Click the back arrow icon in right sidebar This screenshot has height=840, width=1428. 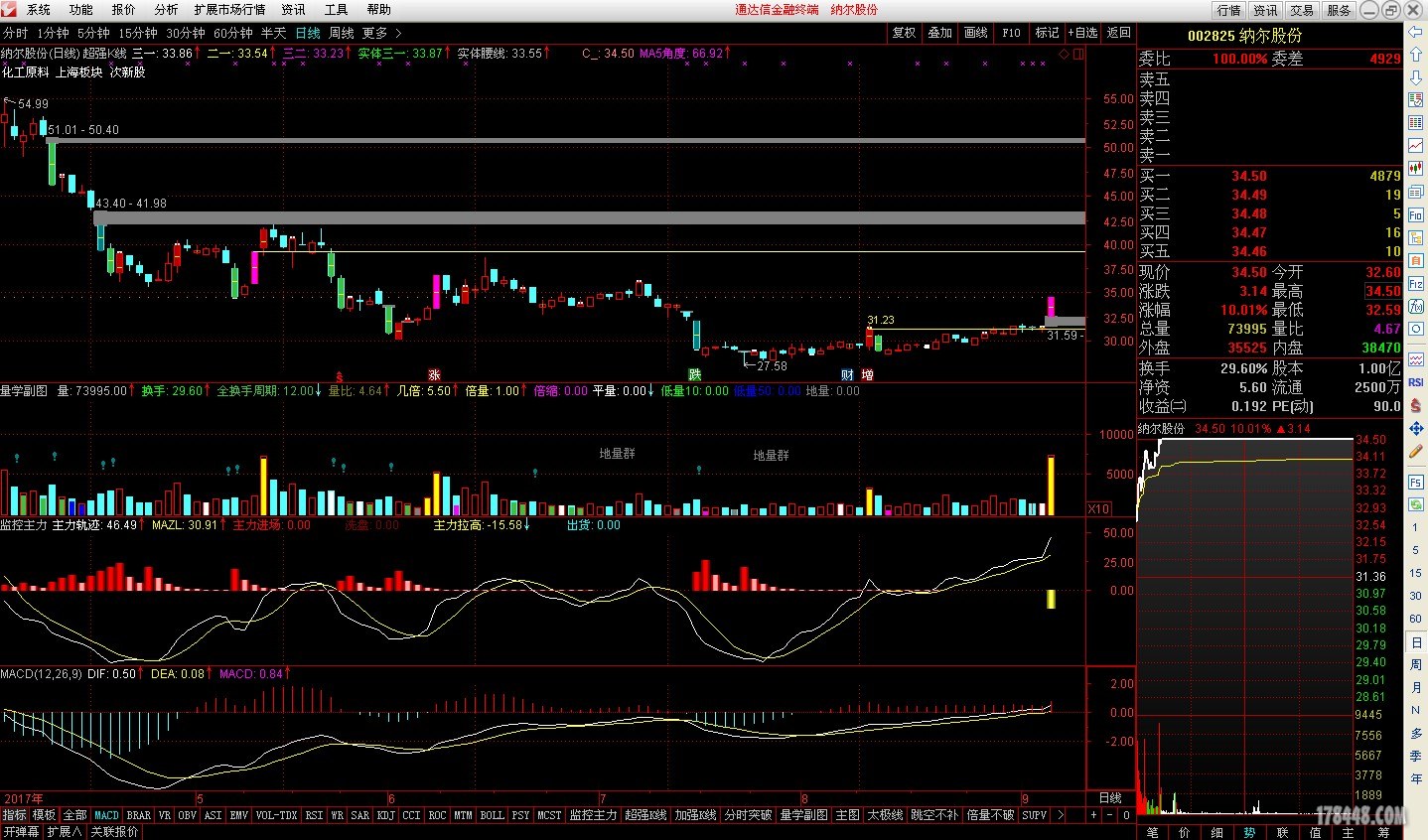point(1416,33)
